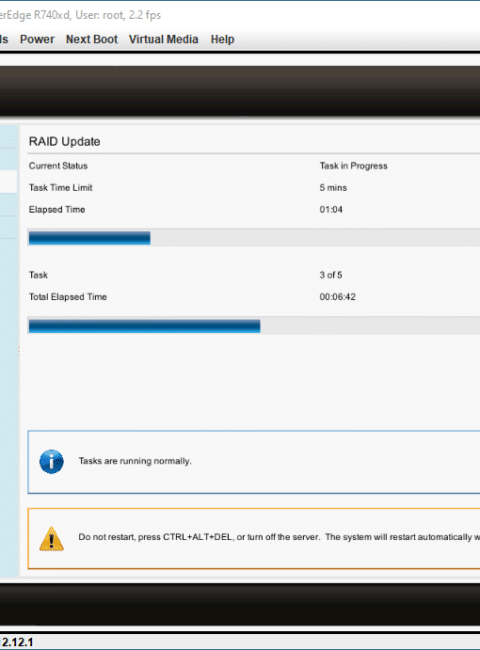
Task: Click the 5 mins value
Action: [x=333, y=188]
